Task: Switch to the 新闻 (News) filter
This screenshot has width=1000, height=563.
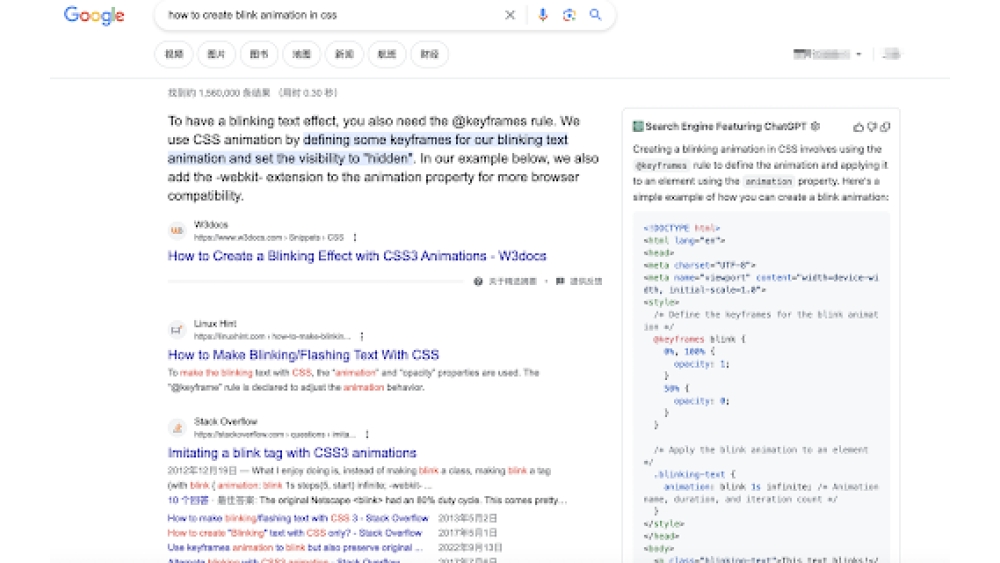Action: coord(344,54)
